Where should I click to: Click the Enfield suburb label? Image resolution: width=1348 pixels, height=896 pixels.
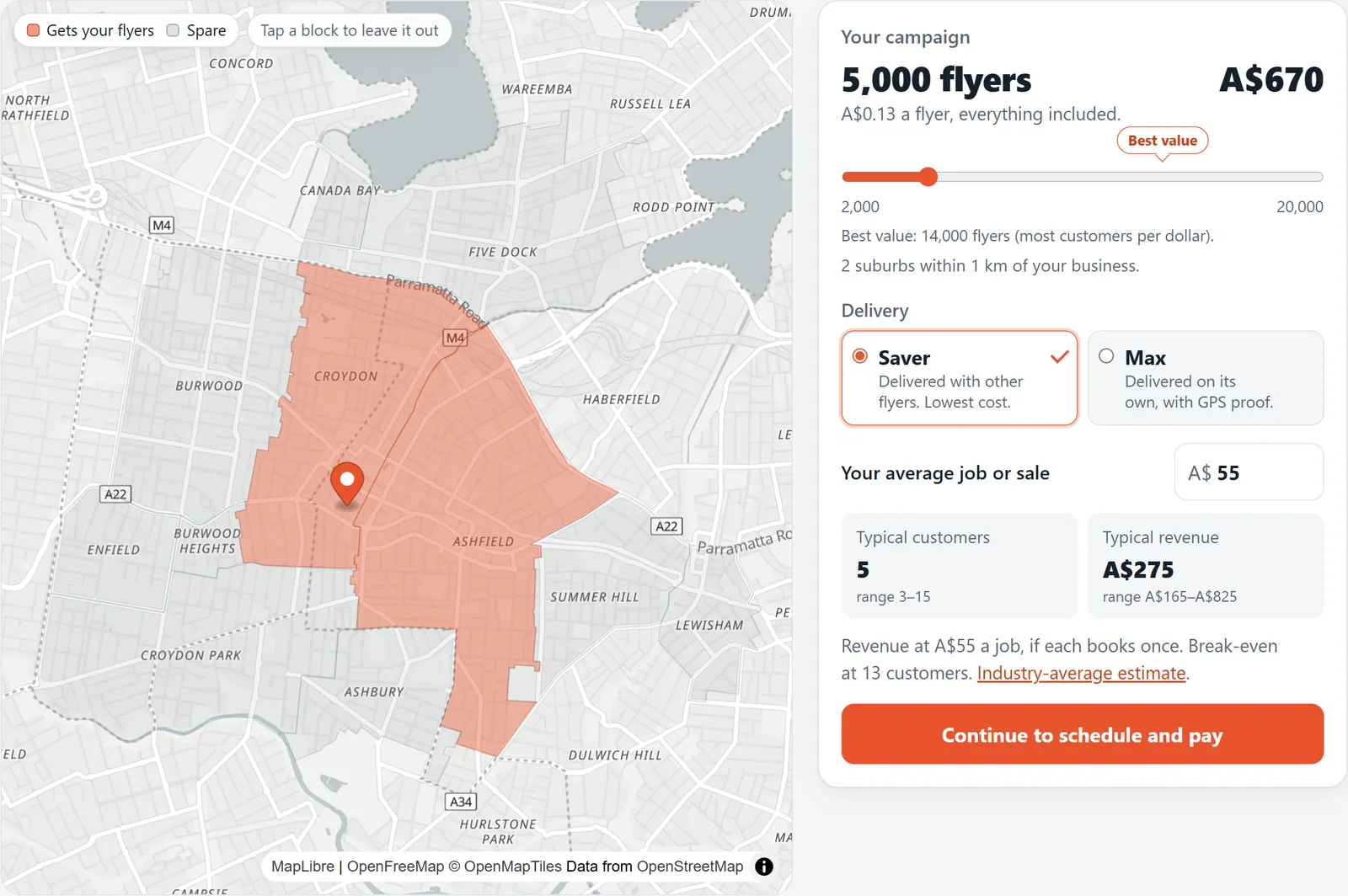click(114, 550)
